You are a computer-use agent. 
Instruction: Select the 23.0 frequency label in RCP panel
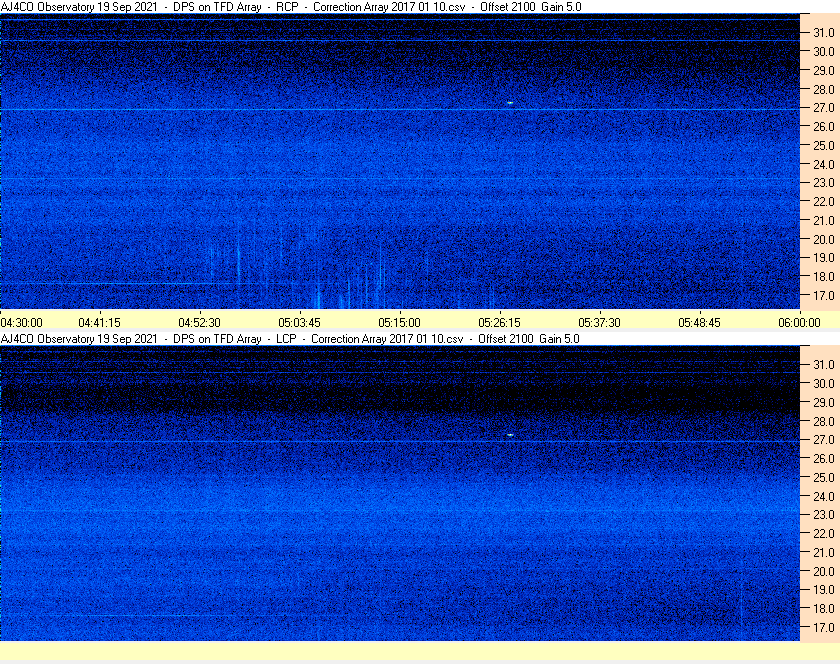point(824,183)
